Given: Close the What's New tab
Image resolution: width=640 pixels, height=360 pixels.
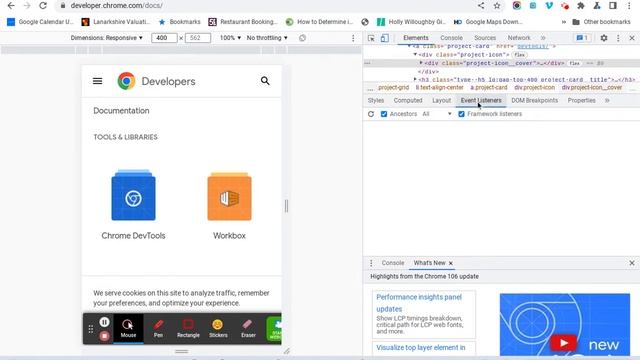Looking at the screenshot, I should [x=451, y=263].
